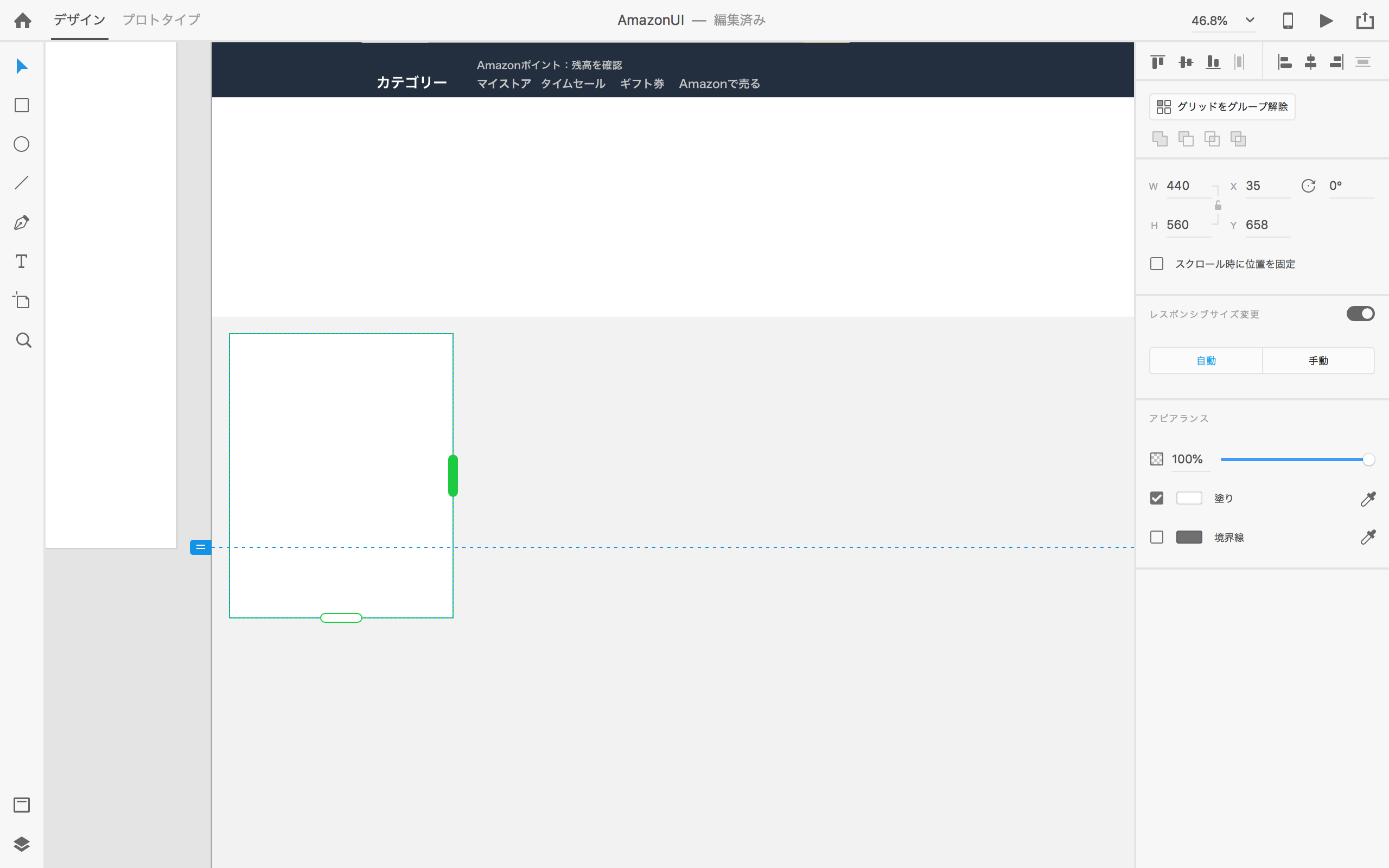Enable fix position when scrolling checkbox

[1157, 264]
